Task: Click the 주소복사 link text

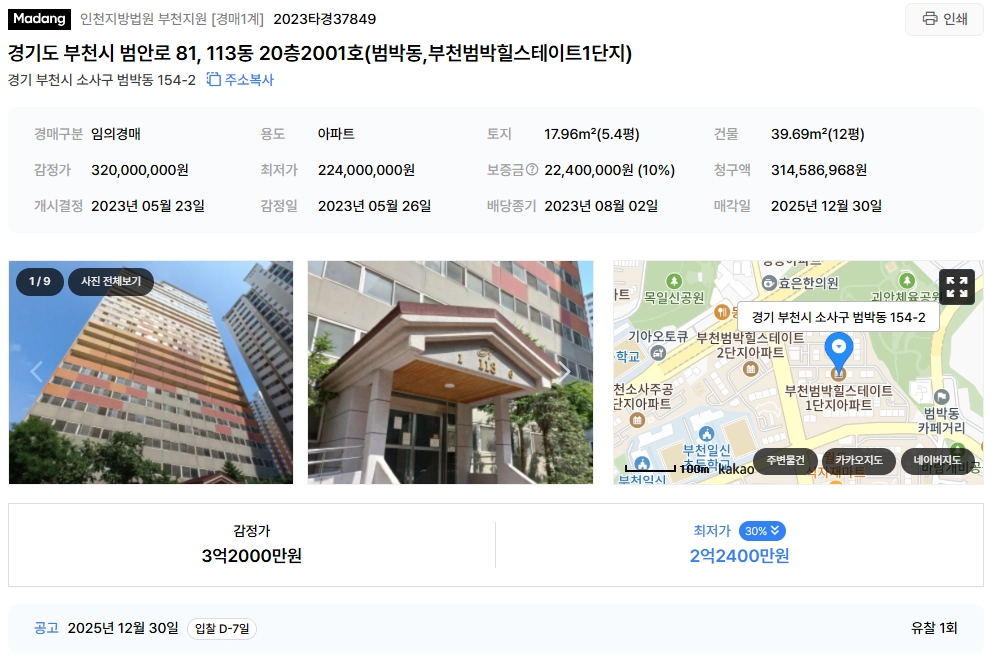Action: pos(249,80)
